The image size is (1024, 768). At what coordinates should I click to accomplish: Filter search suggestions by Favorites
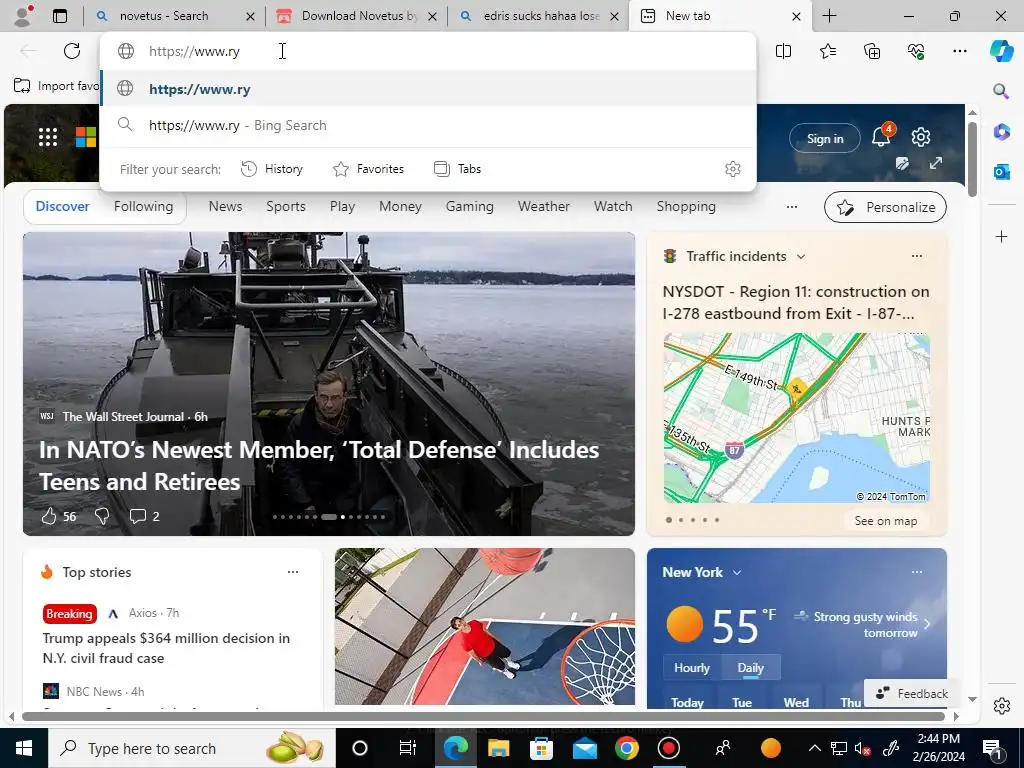click(368, 169)
